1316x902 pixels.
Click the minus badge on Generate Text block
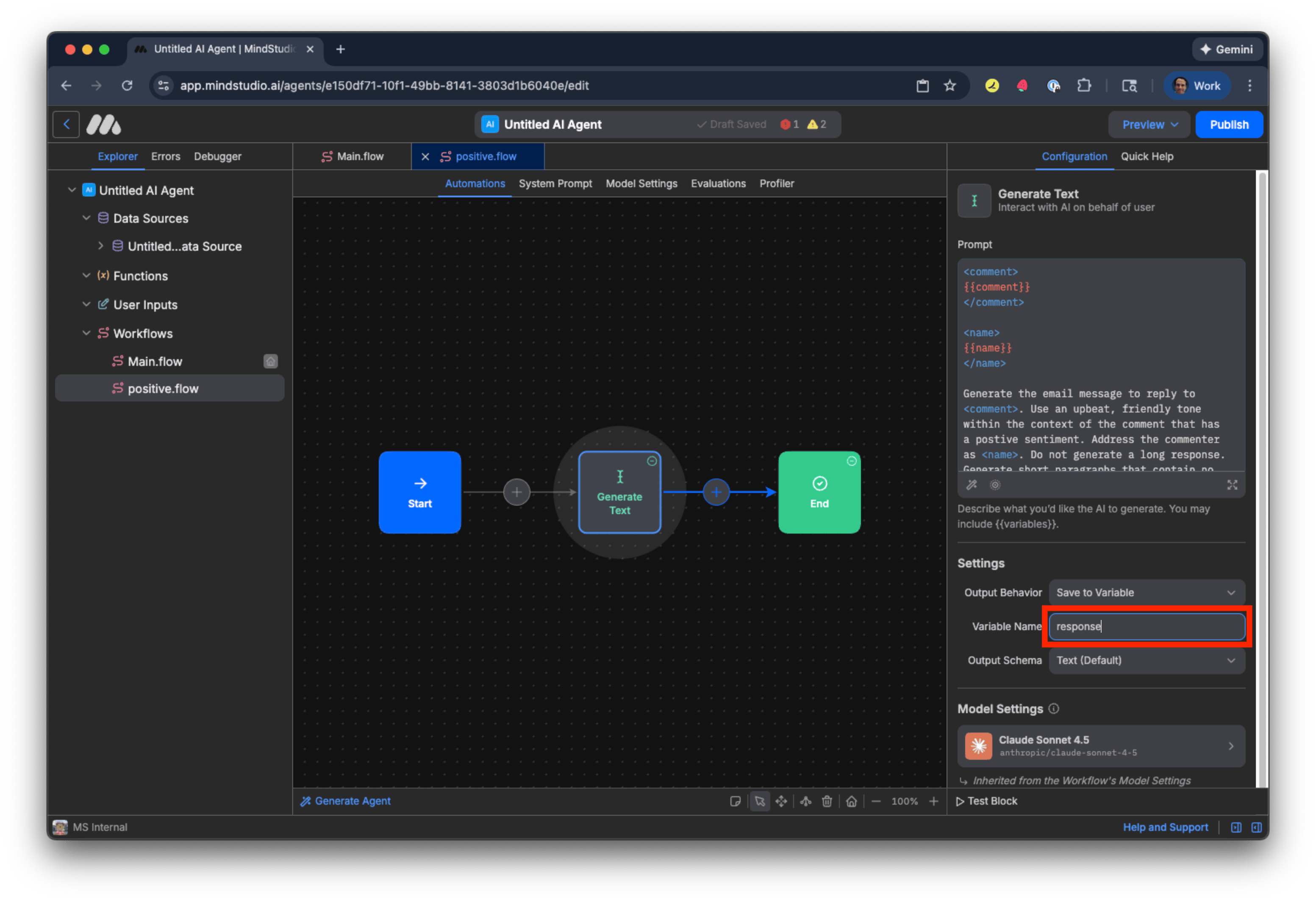point(652,461)
